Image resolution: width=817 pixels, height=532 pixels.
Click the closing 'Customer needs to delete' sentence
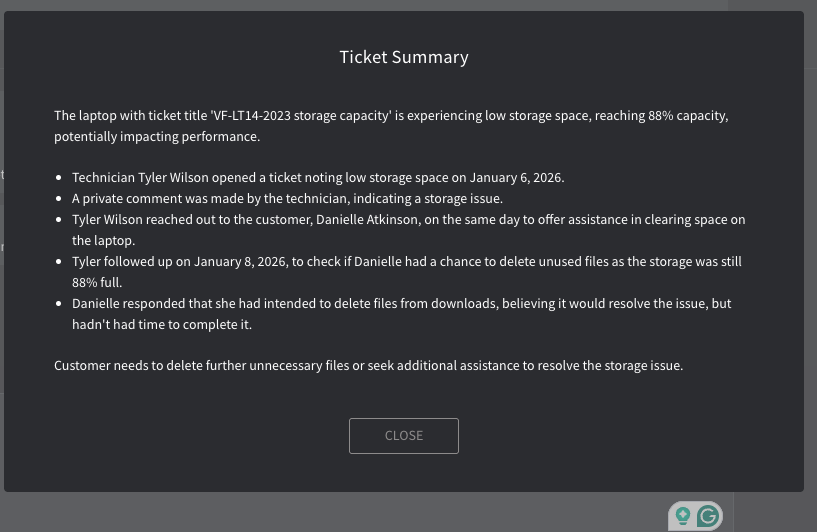click(368, 365)
